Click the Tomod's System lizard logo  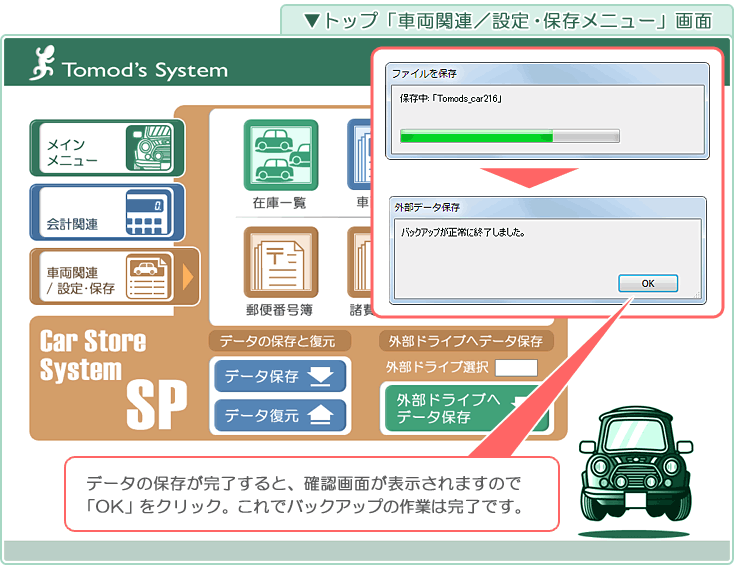(x=43, y=63)
